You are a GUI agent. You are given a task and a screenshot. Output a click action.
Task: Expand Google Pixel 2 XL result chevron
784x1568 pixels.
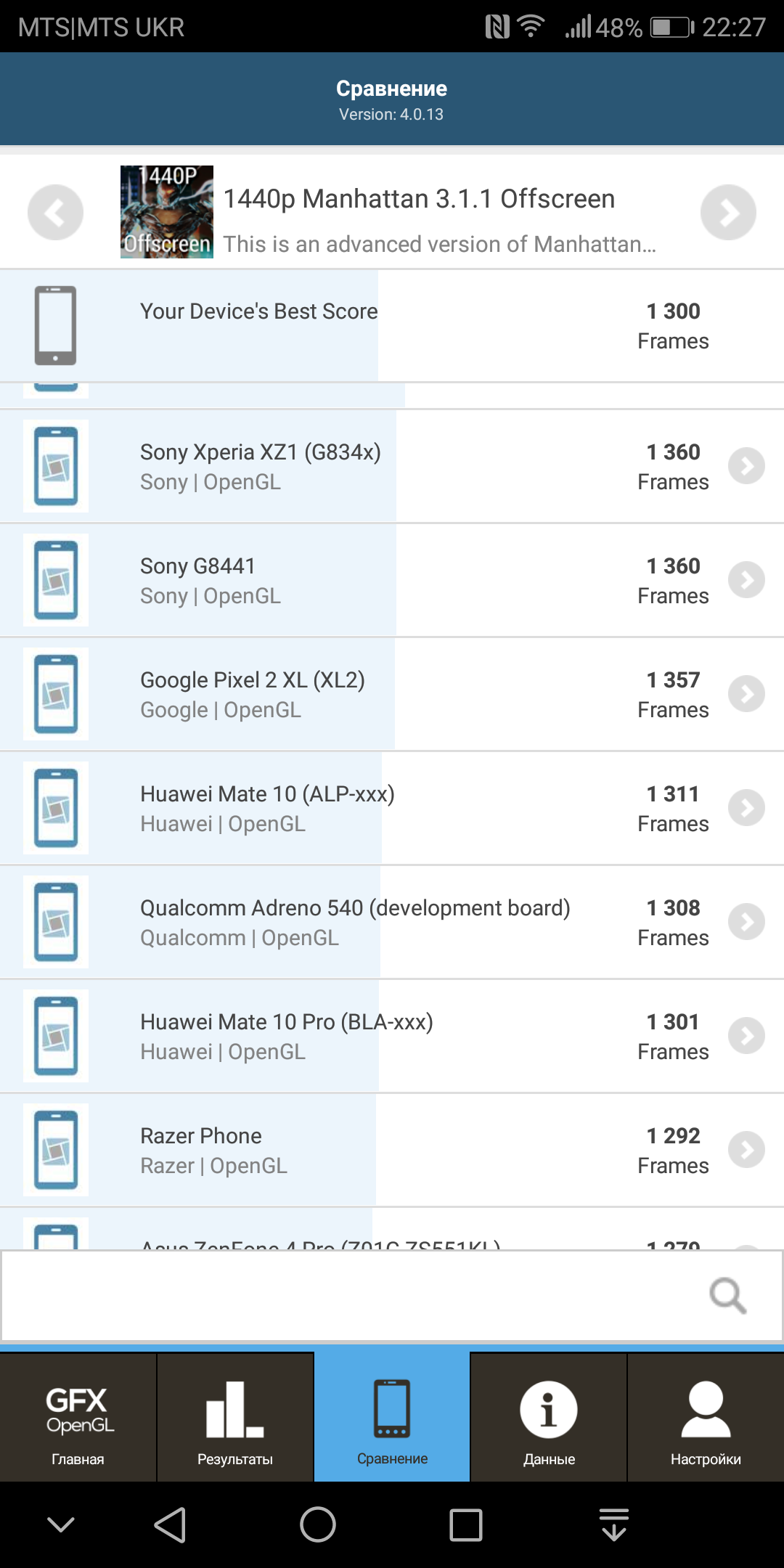(746, 694)
